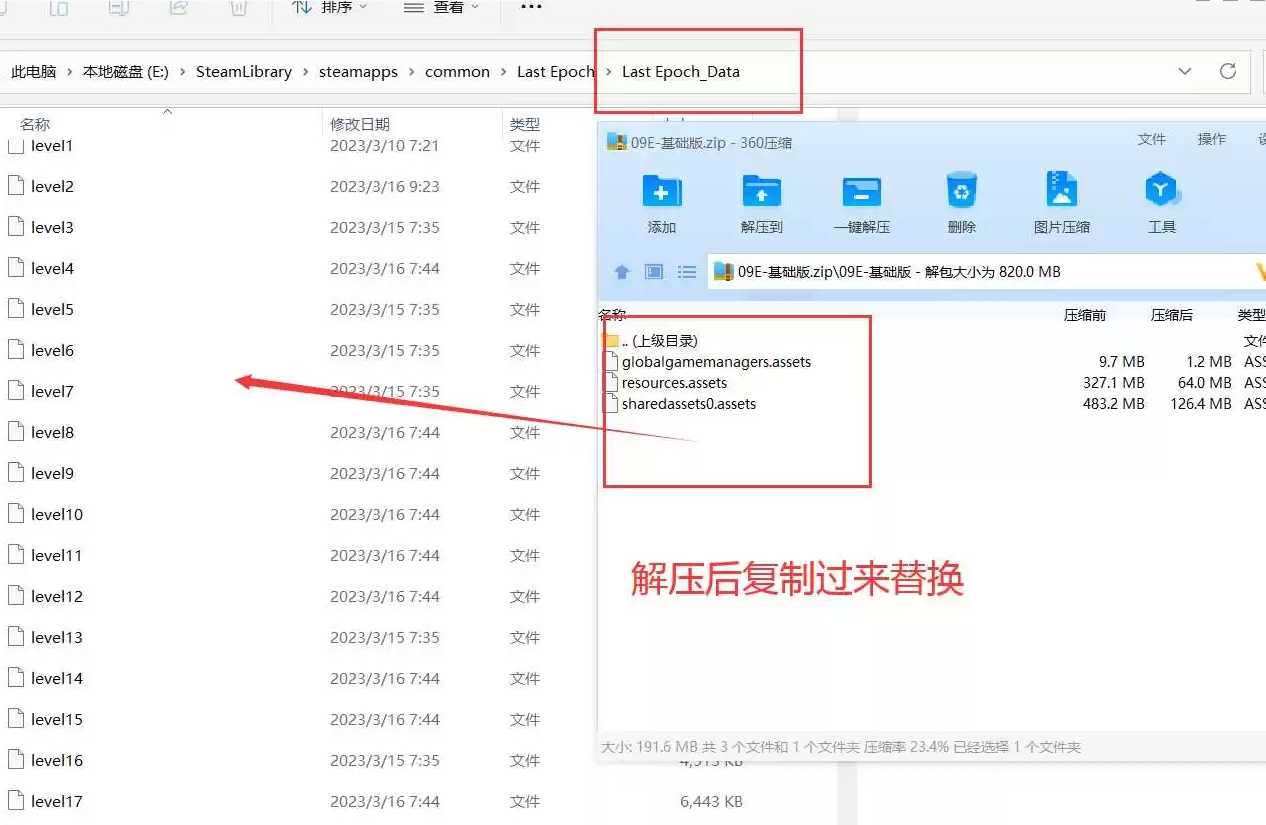Click the 解压到 (Extract to) icon
This screenshot has height=825, width=1266.
pyautogui.click(x=761, y=191)
